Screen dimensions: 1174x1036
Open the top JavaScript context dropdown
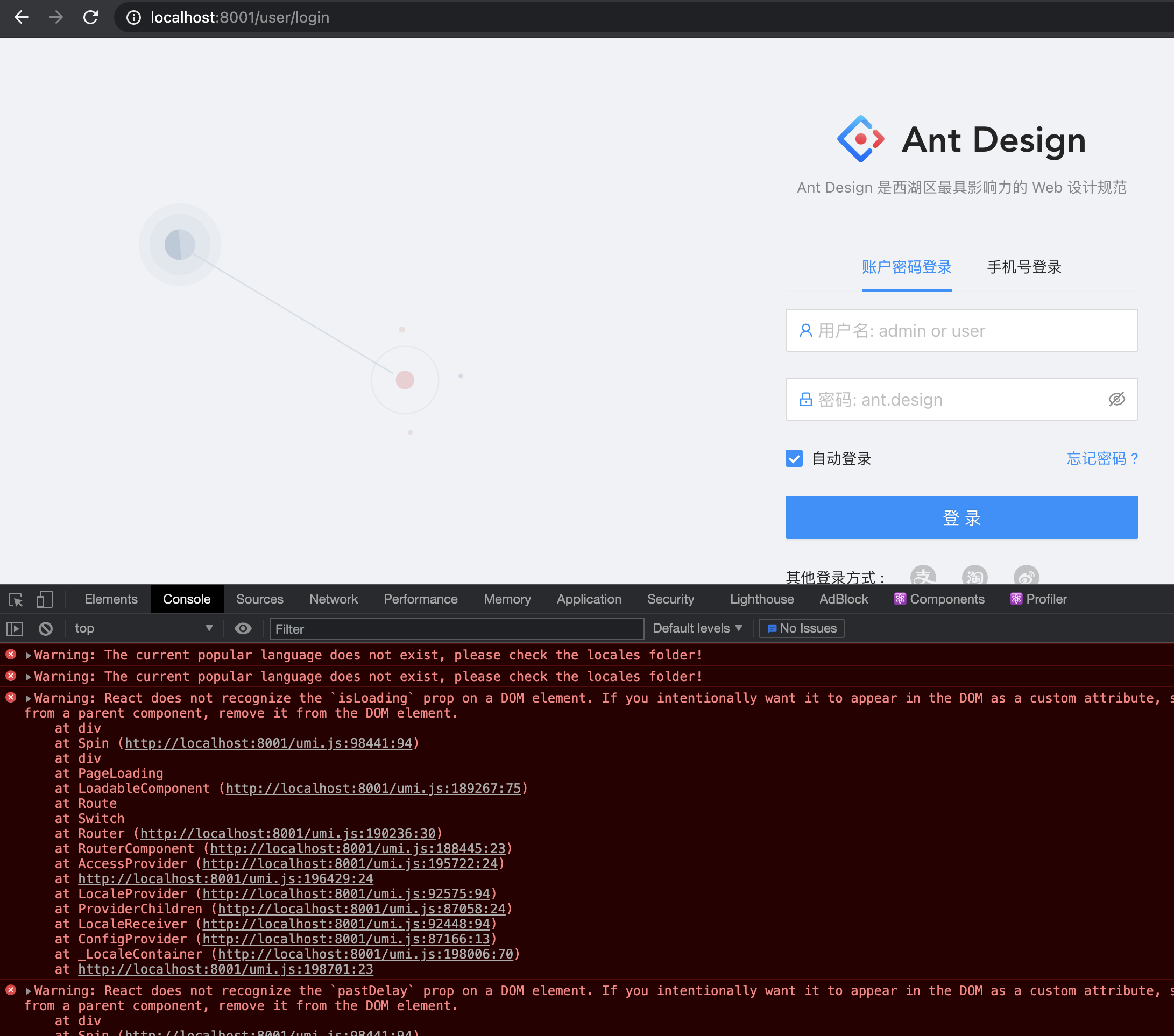point(144,629)
